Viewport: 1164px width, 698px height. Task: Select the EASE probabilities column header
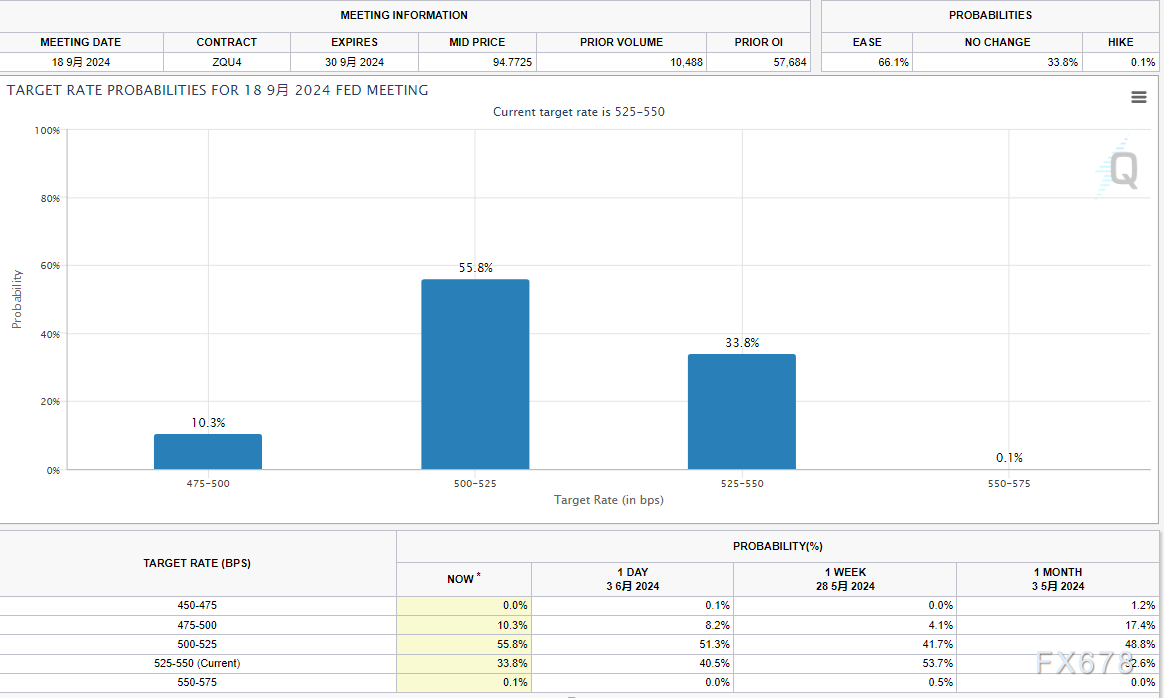pos(867,42)
